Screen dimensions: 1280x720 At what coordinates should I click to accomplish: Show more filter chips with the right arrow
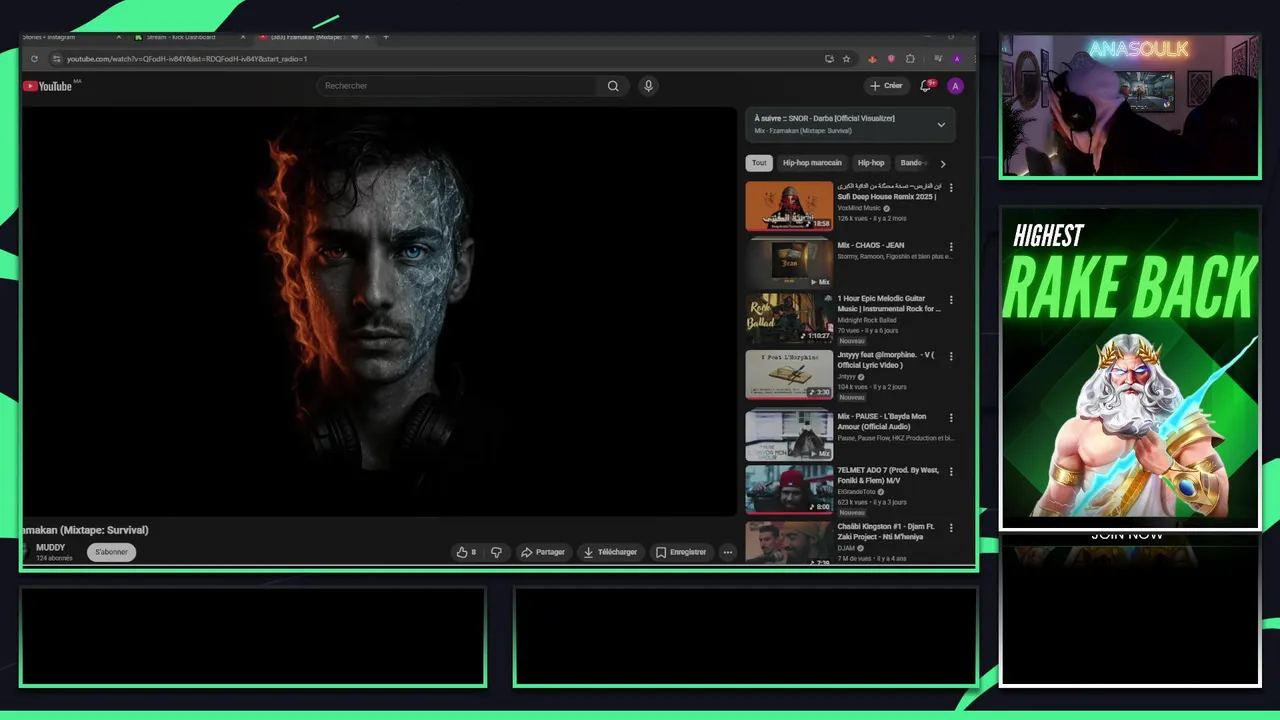tap(942, 163)
